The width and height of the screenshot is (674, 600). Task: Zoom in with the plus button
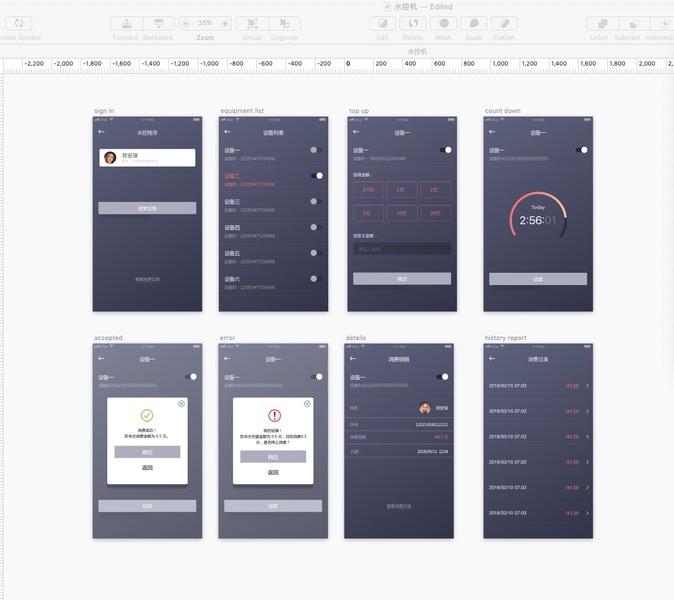coord(225,23)
